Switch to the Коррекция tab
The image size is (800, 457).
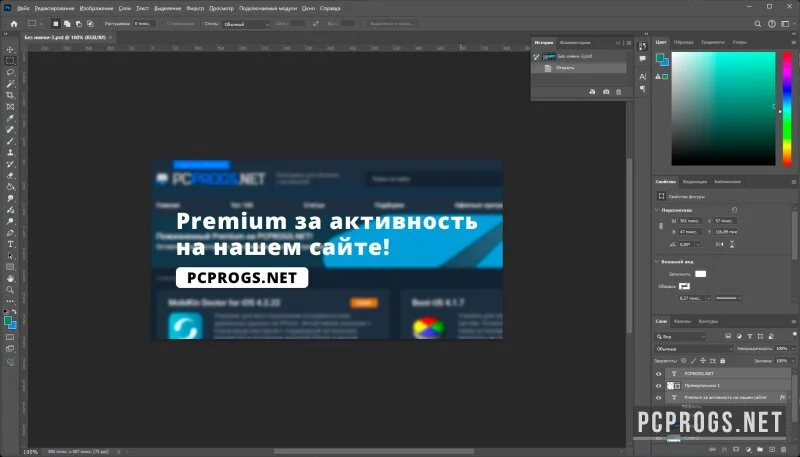pyautogui.click(x=695, y=182)
